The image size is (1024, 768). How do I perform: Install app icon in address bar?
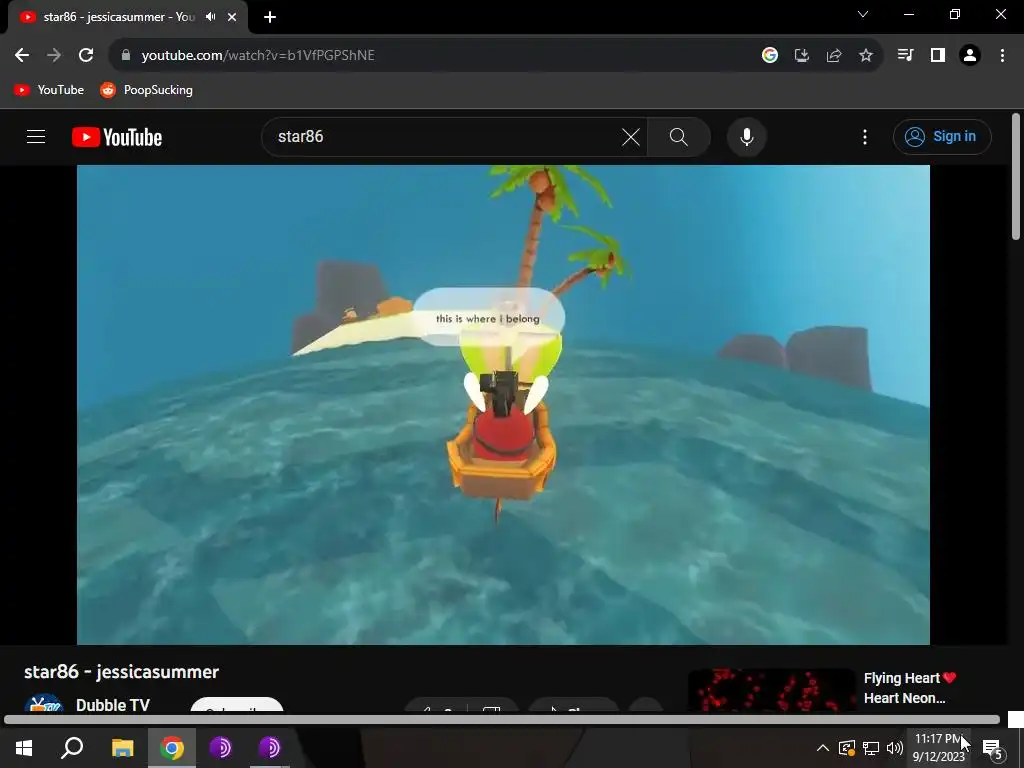[x=802, y=56]
